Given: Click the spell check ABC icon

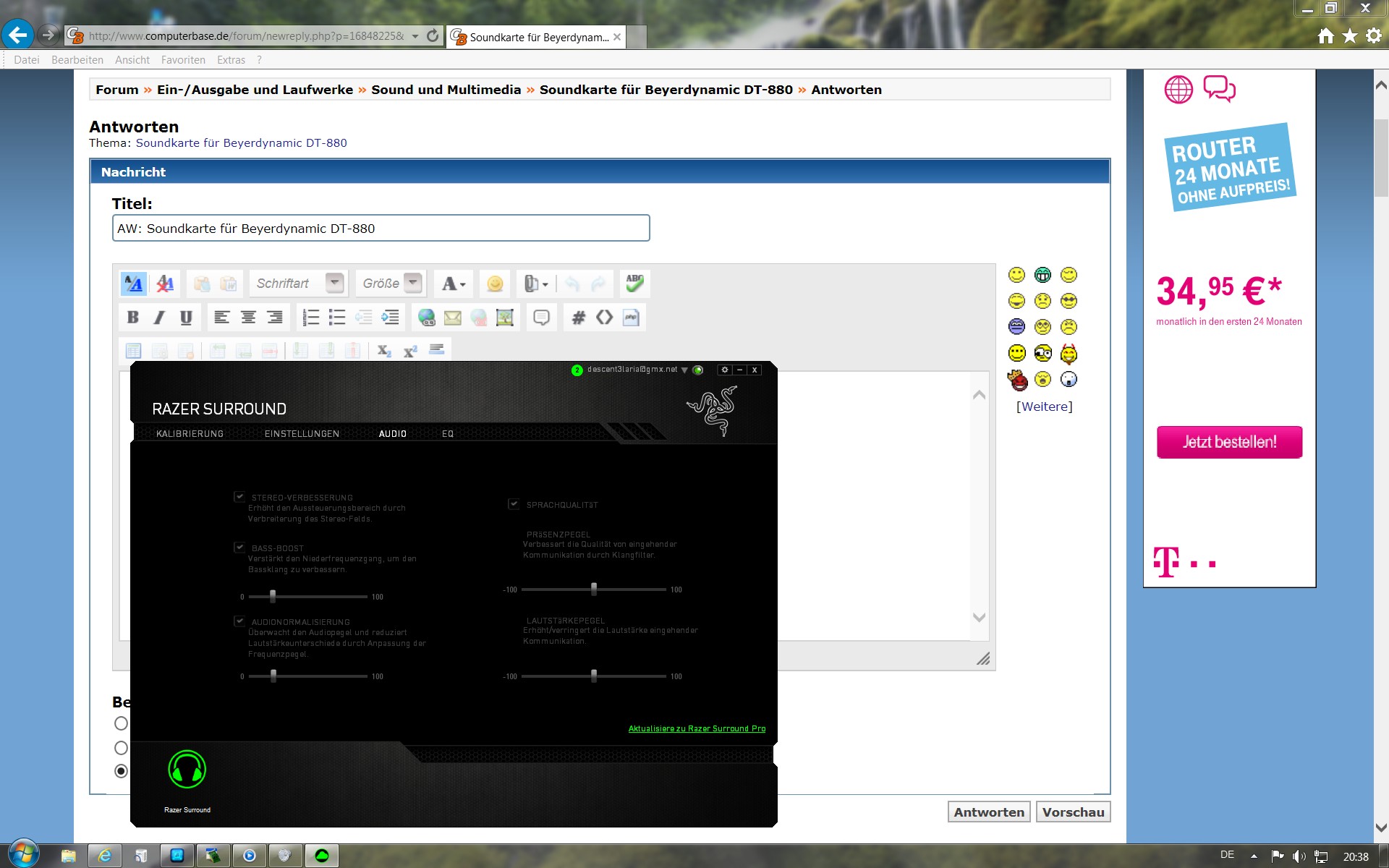Looking at the screenshot, I should (634, 284).
